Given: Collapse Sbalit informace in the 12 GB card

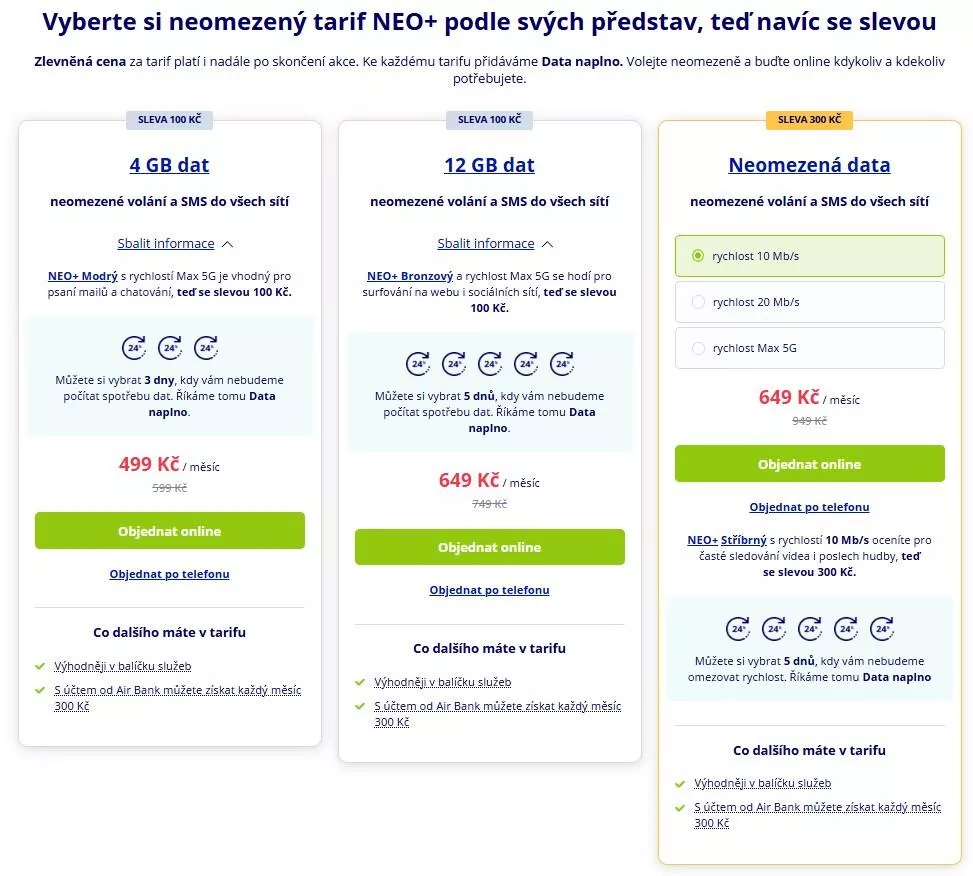Looking at the screenshot, I should pos(486,243).
